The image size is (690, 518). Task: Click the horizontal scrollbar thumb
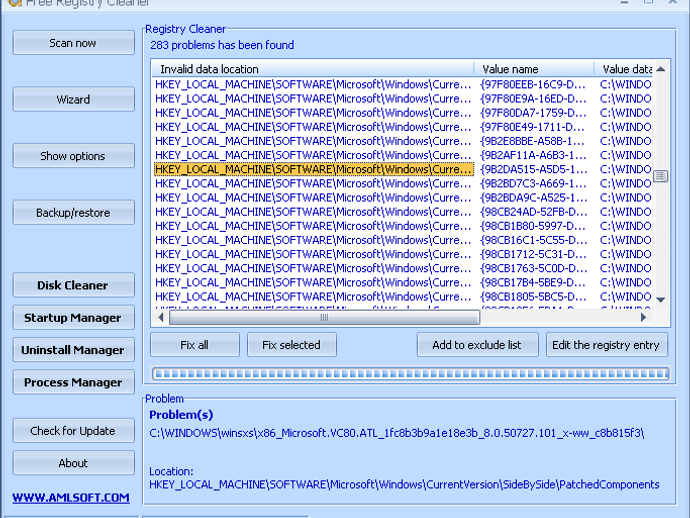324,317
